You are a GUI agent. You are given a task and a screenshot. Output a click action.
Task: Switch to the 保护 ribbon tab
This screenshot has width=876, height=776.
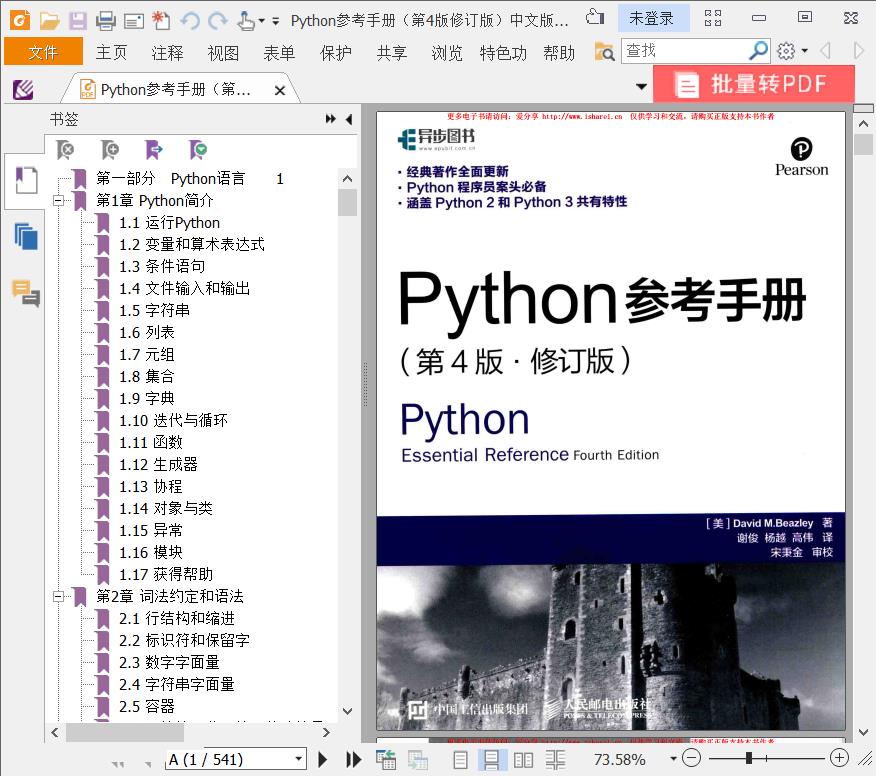[x=335, y=53]
